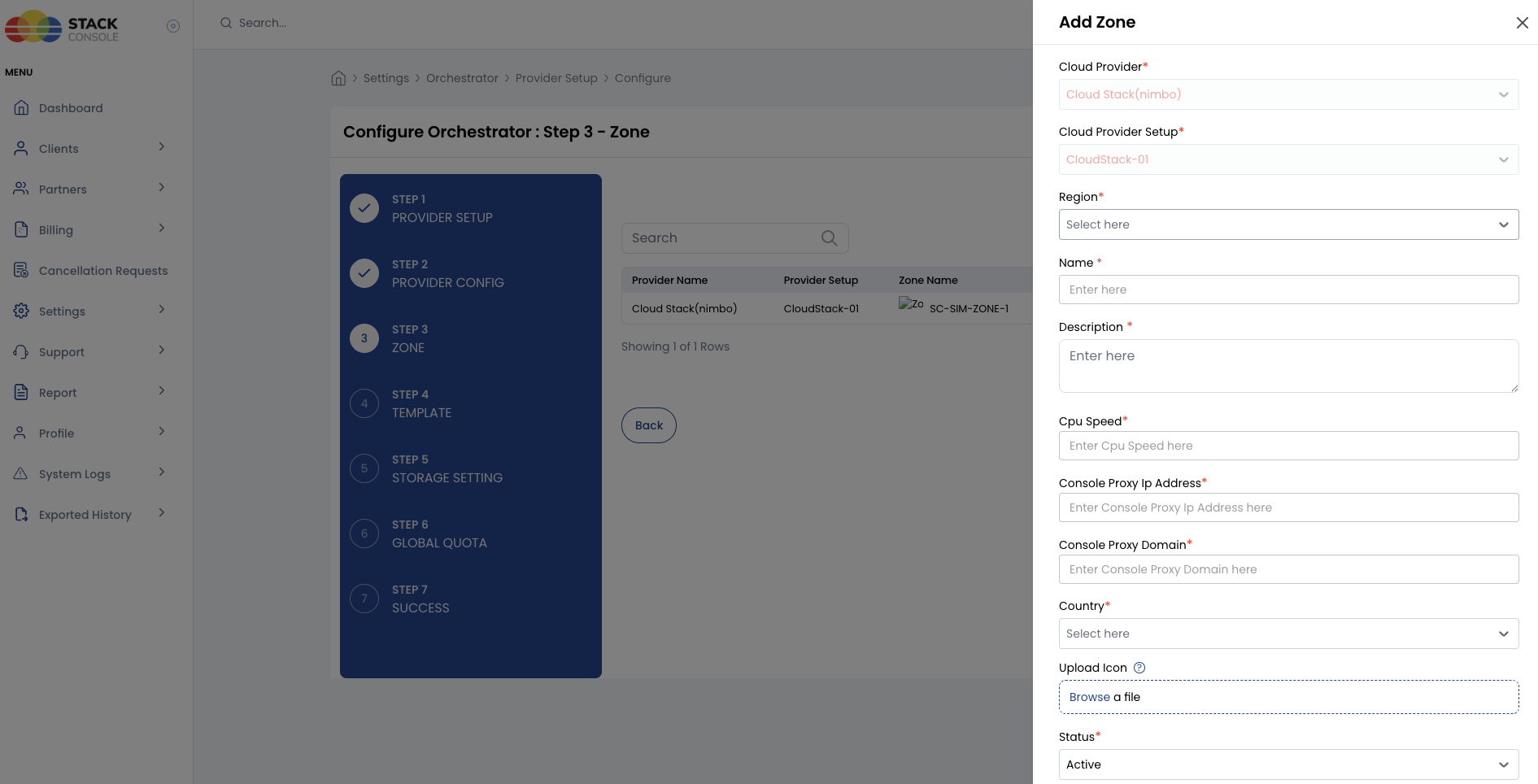Screen dimensions: 1538x784
Task: Open the Cloud Provider dropdown
Action: click(x=1288, y=94)
